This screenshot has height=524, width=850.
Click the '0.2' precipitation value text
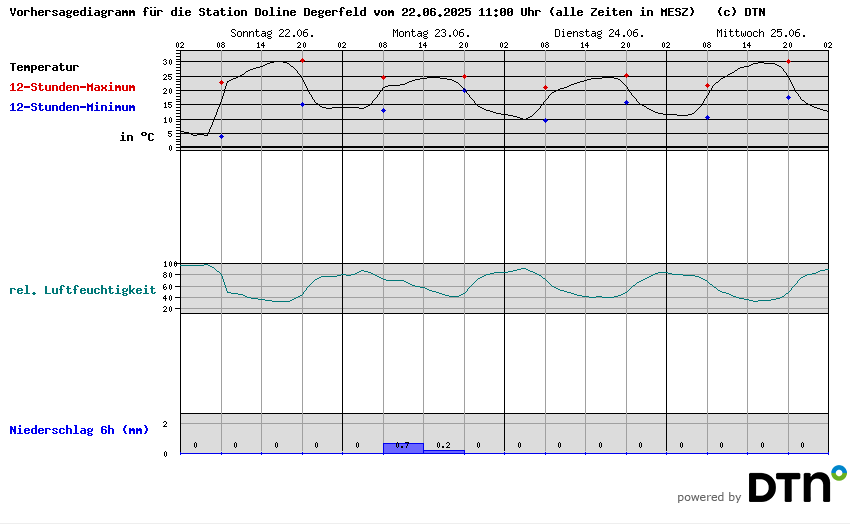click(443, 445)
